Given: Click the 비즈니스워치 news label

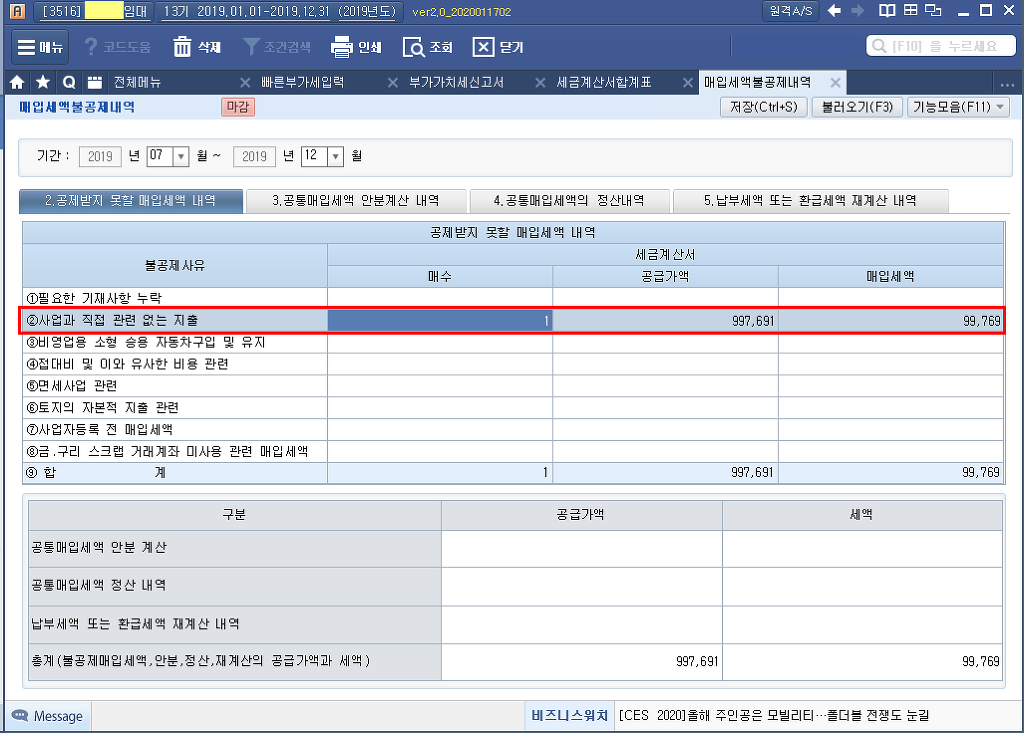Looking at the screenshot, I should pyautogui.click(x=569, y=715).
